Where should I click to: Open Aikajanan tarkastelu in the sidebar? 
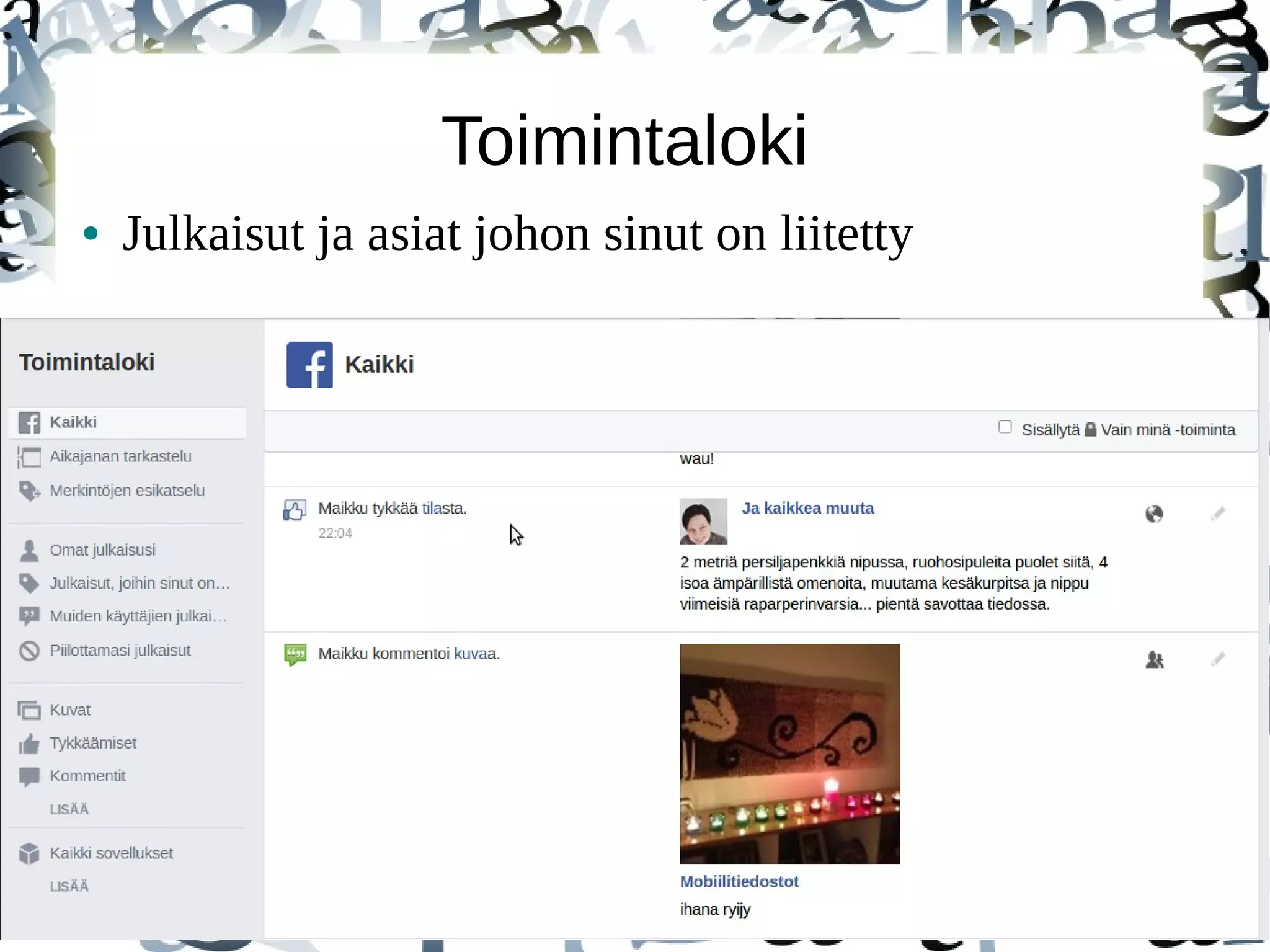(x=120, y=457)
